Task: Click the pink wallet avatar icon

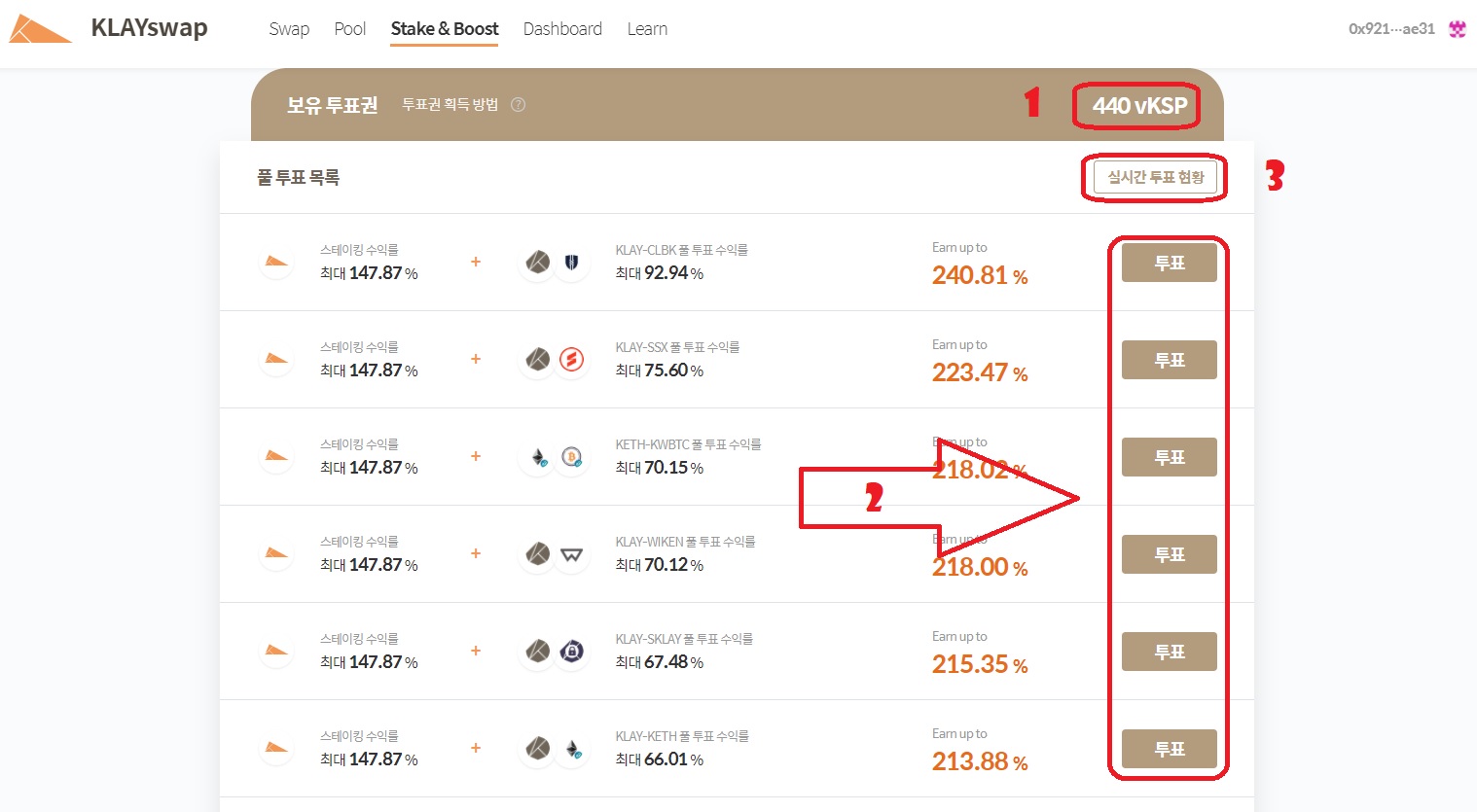Action: [x=1457, y=29]
